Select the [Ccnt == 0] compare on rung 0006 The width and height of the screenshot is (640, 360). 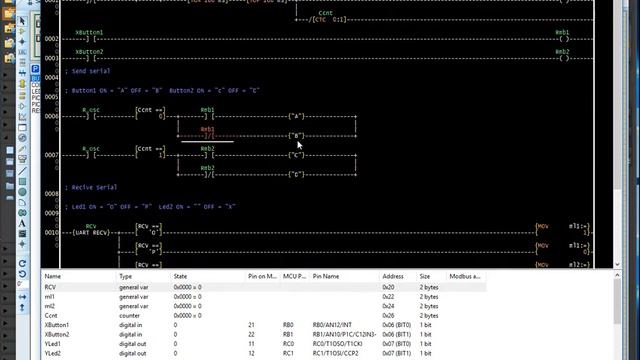pyautogui.click(x=150, y=113)
